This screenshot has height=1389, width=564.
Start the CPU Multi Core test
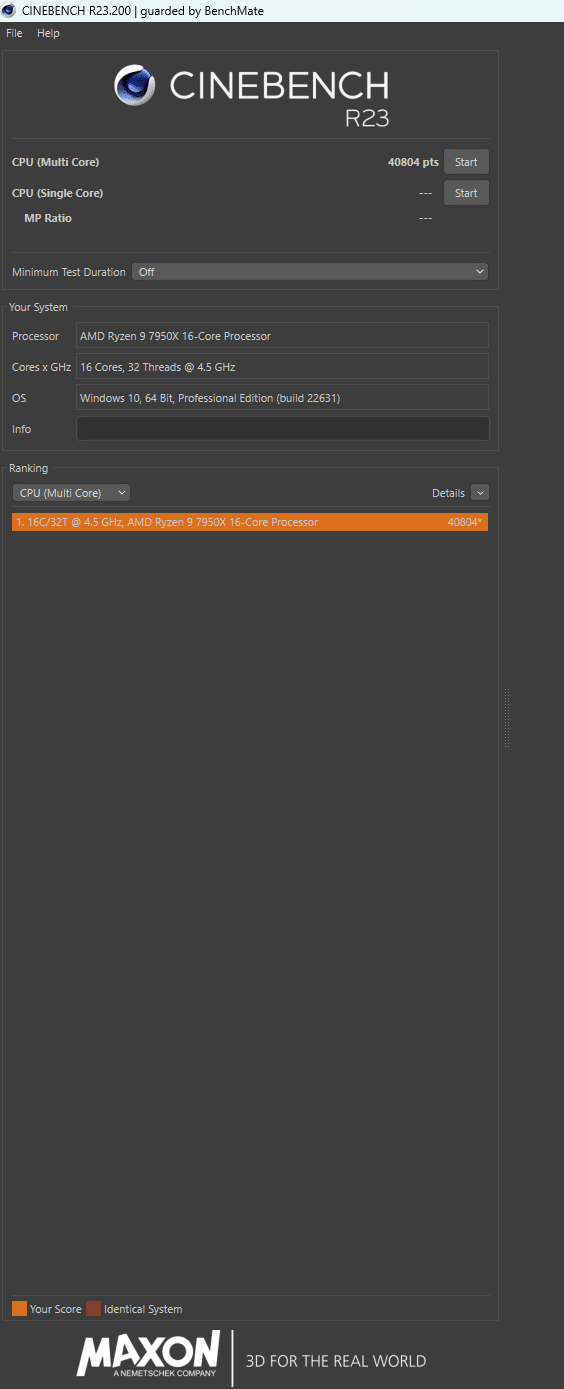[466, 162]
